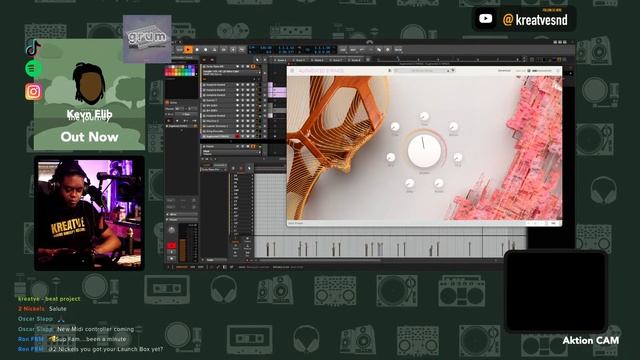This screenshot has width=640, height=360.
Task: Click the upper-left small macro knob
Action: point(395,127)
